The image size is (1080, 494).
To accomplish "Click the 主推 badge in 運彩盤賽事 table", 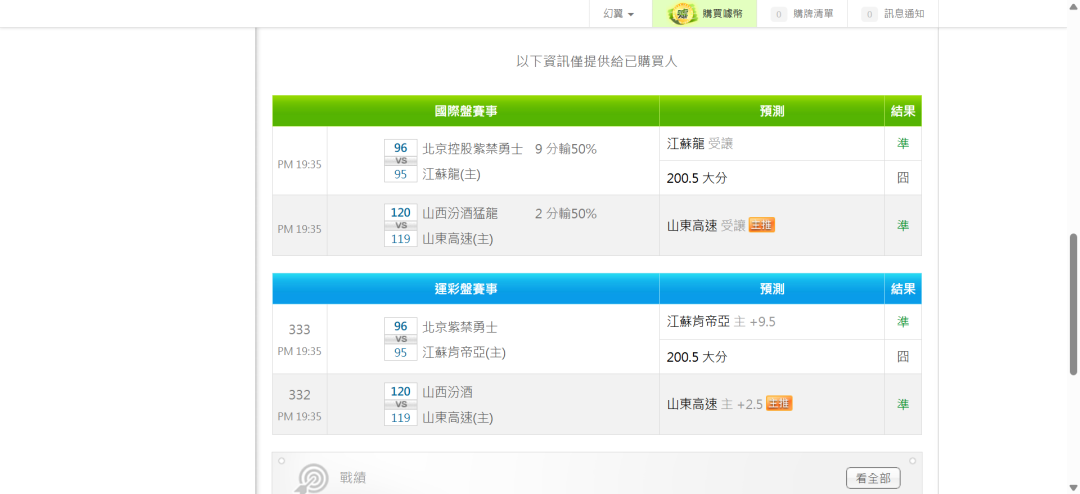I will point(779,404).
